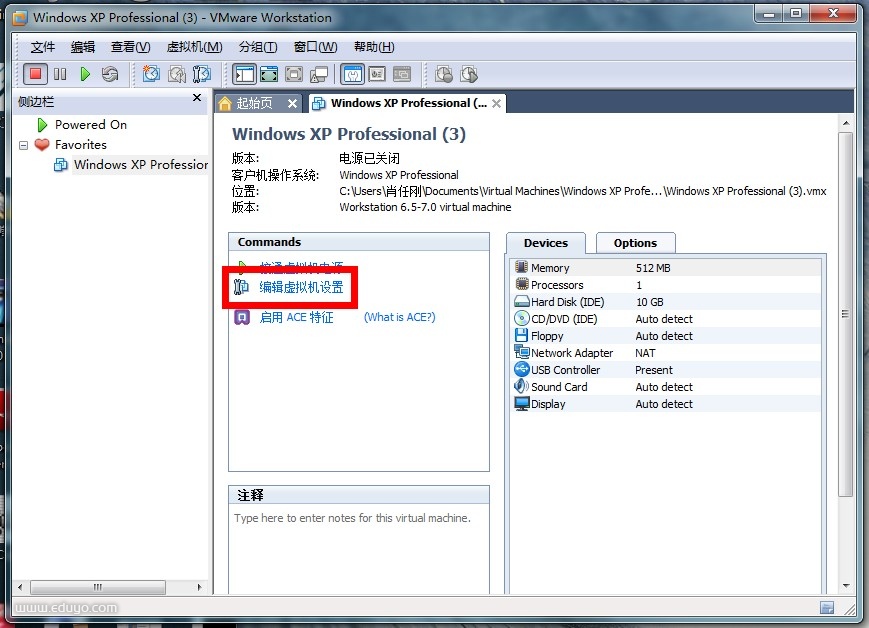Collapse the Favorites tree node
Image resolution: width=869 pixels, height=628 pixels.
[23, 145]
